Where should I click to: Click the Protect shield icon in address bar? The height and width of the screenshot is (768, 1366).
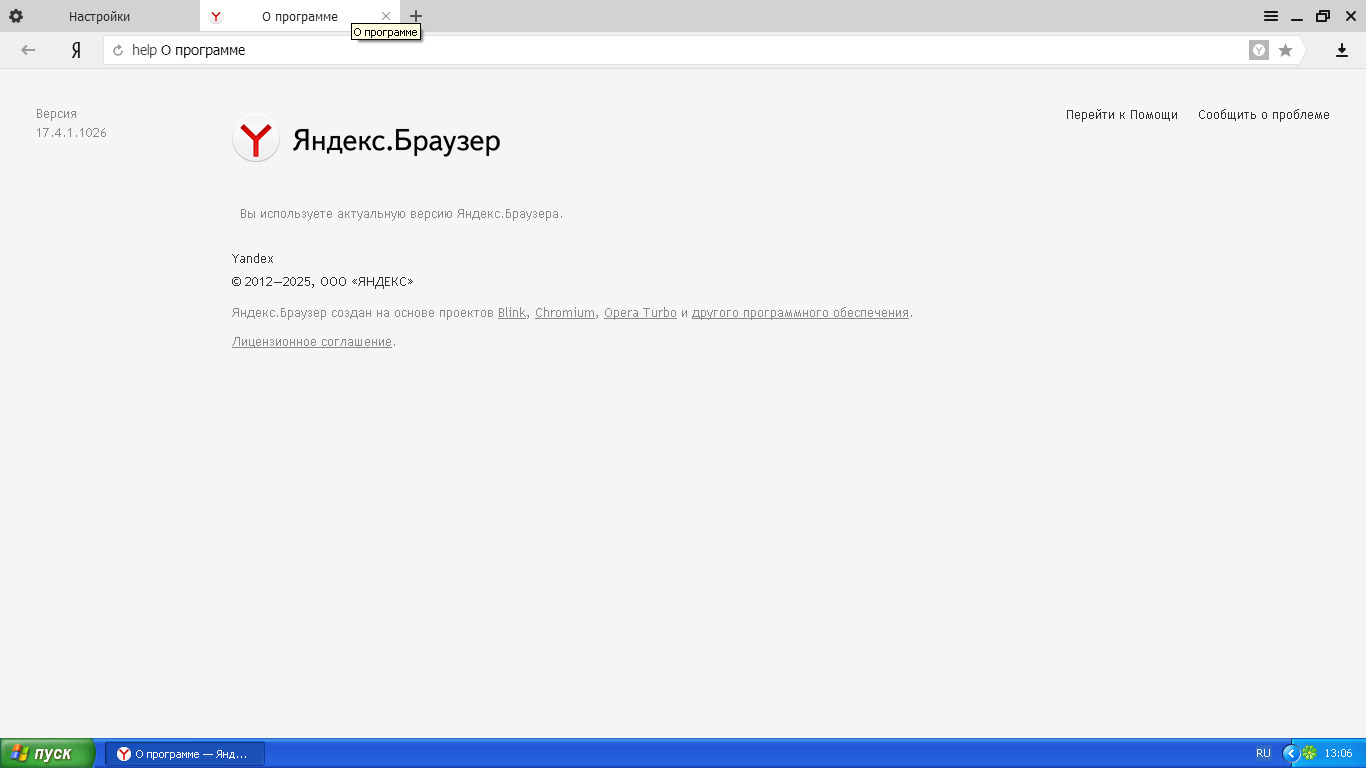coord(1259,50)
